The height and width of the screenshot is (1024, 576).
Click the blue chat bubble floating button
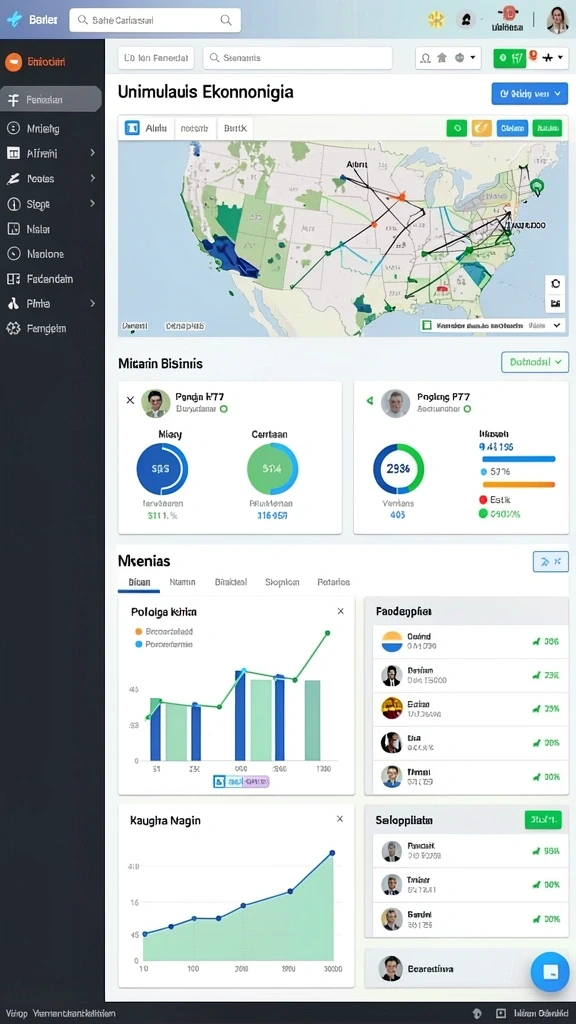click(x=550, y=972)
